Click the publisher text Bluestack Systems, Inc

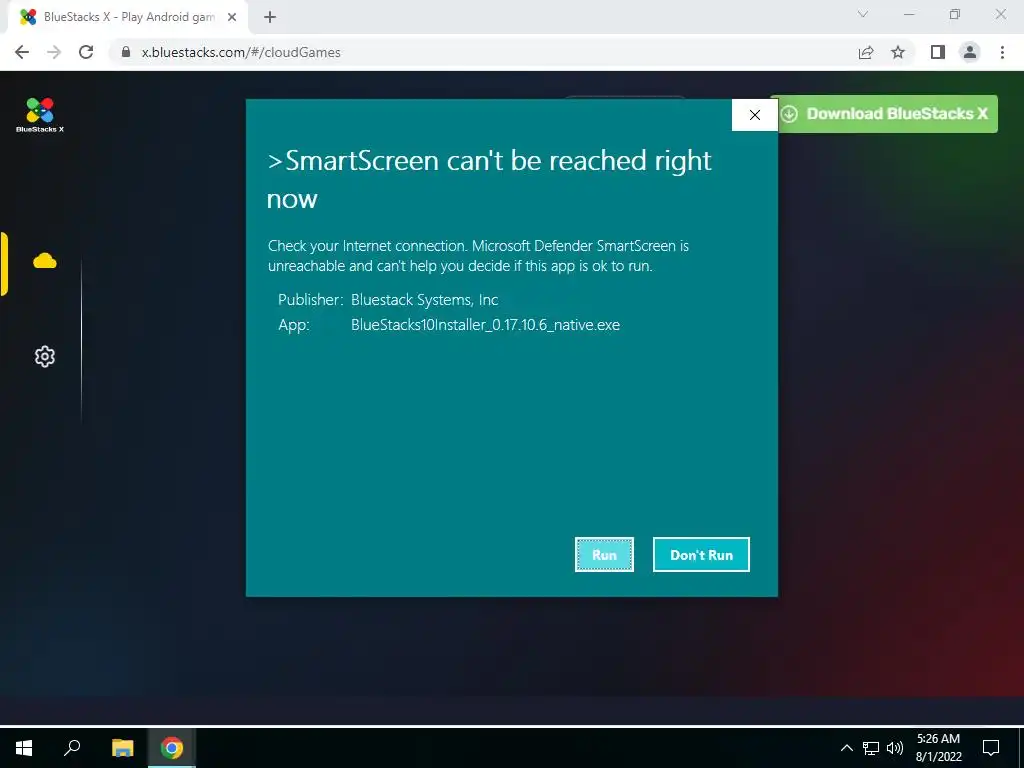pyautogui.click(x=424, y=300)
